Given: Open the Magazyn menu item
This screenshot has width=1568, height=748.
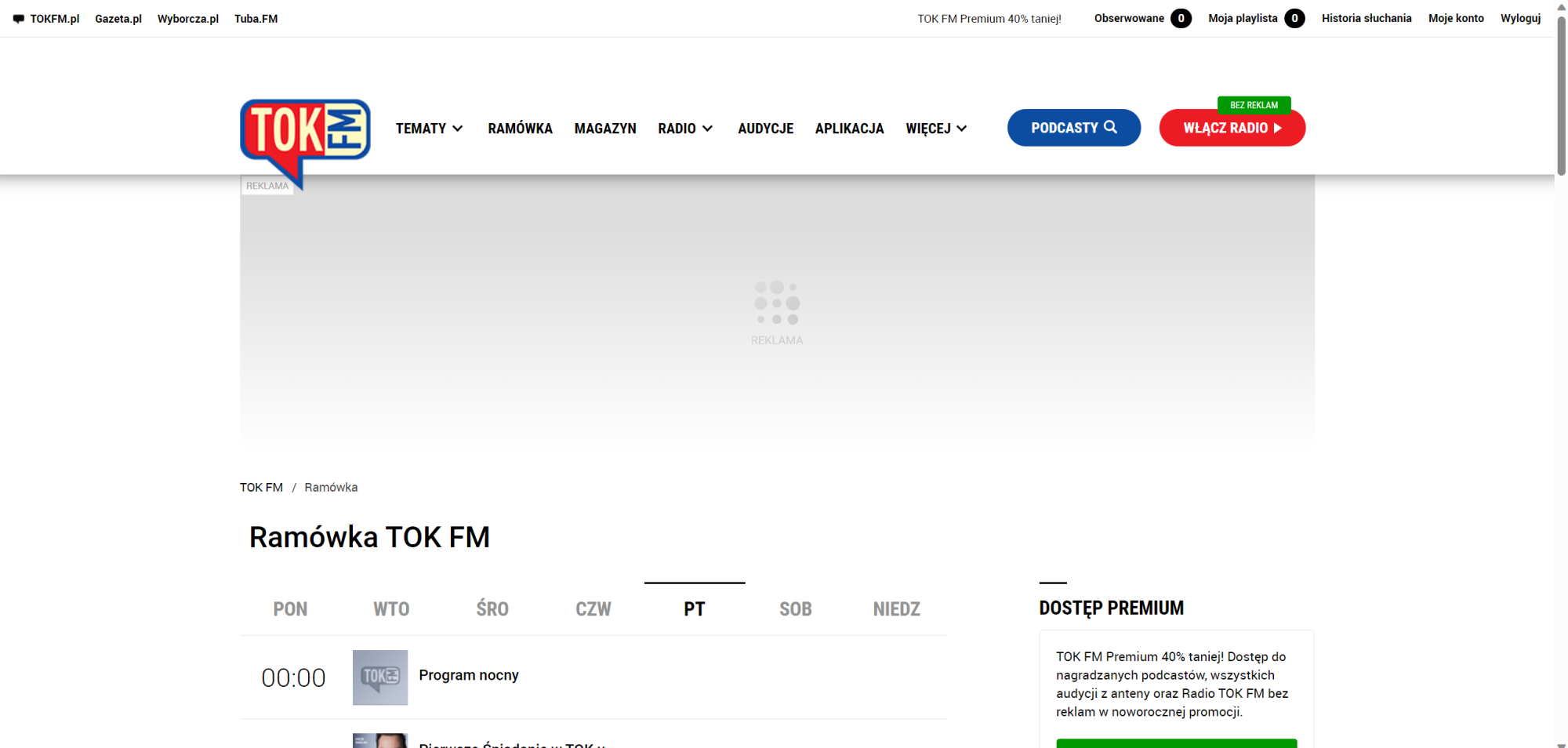Looking at the screenshot, I should coord(605,129).
